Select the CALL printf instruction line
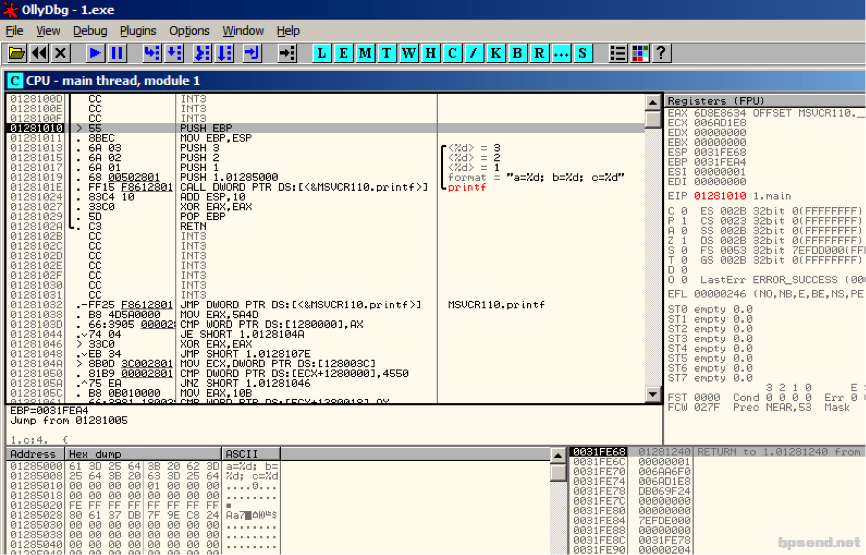866x555 pixels. tap(326, 187)
